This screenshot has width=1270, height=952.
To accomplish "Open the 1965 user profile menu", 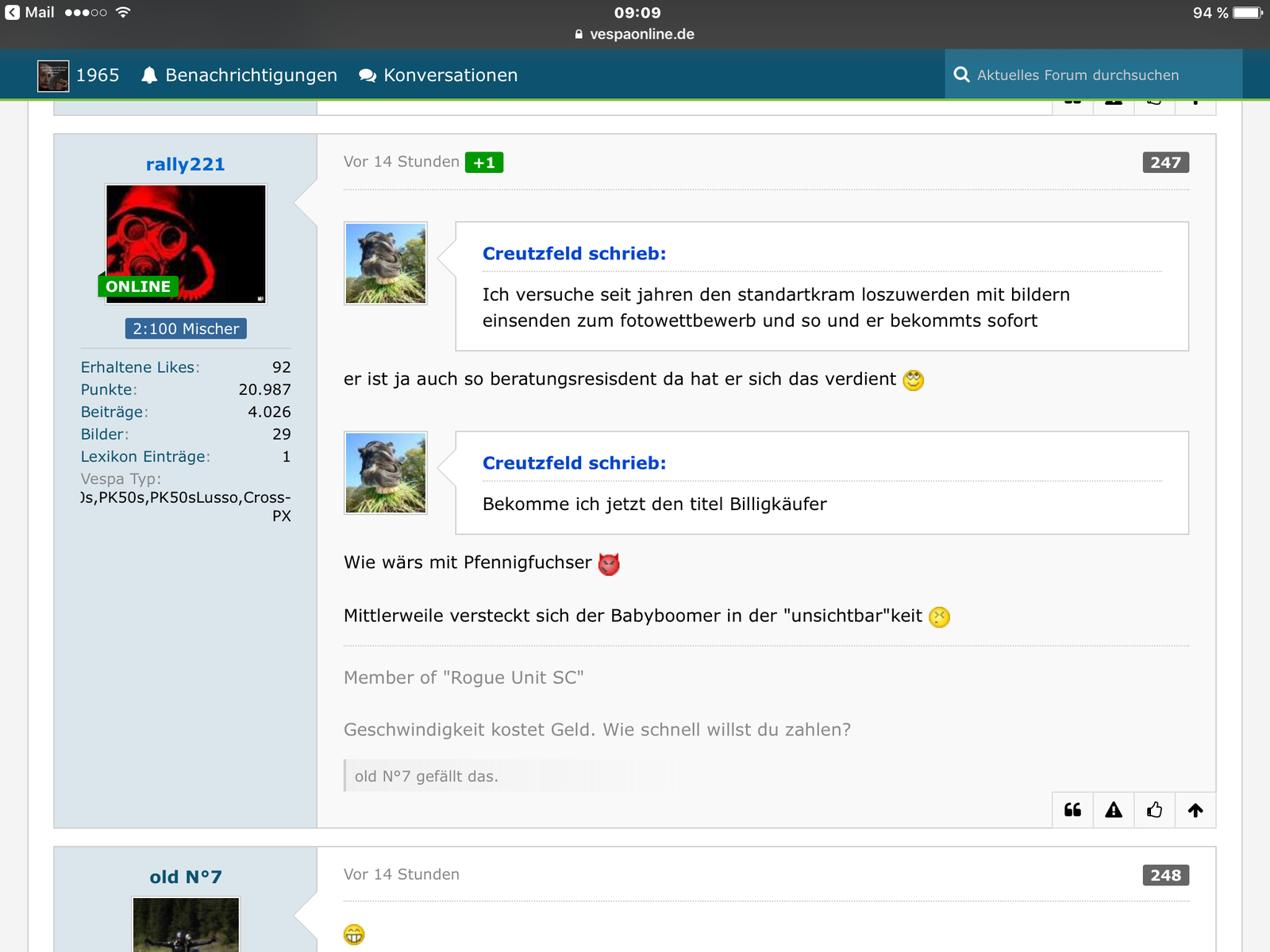I will (79, 75).
